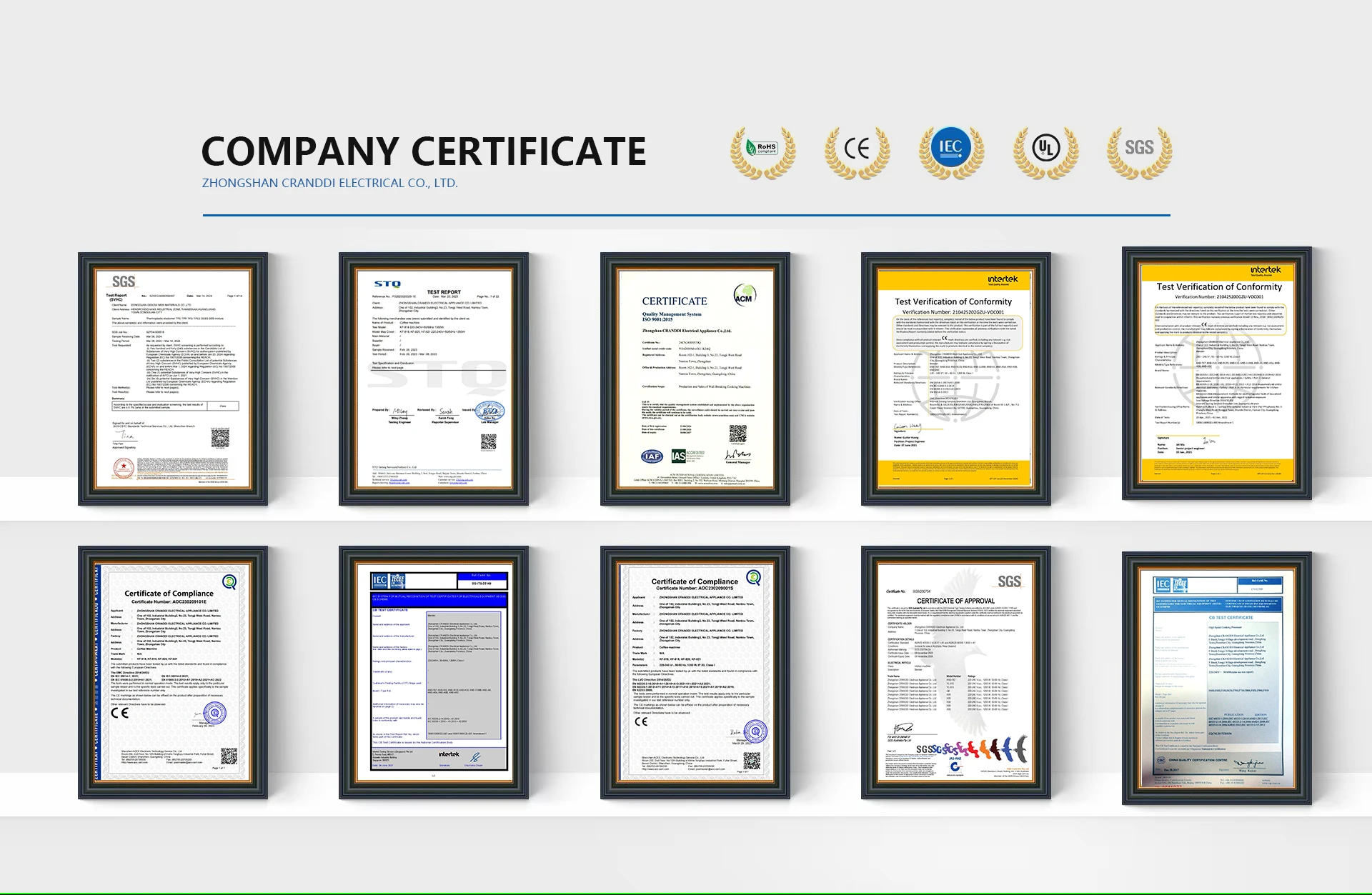Open the bottom-right IEC CB Test Certificate
1372x895 pixels.
[1217, 678]
